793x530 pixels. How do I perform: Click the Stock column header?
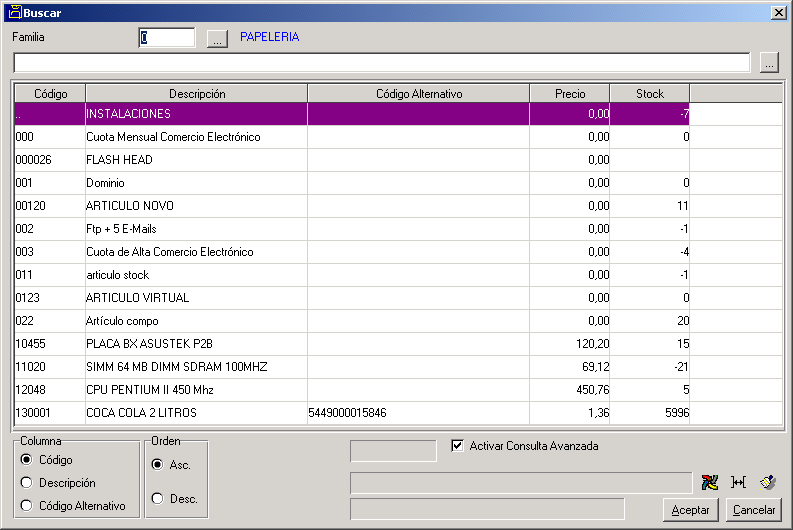click(x=650, y=94)
